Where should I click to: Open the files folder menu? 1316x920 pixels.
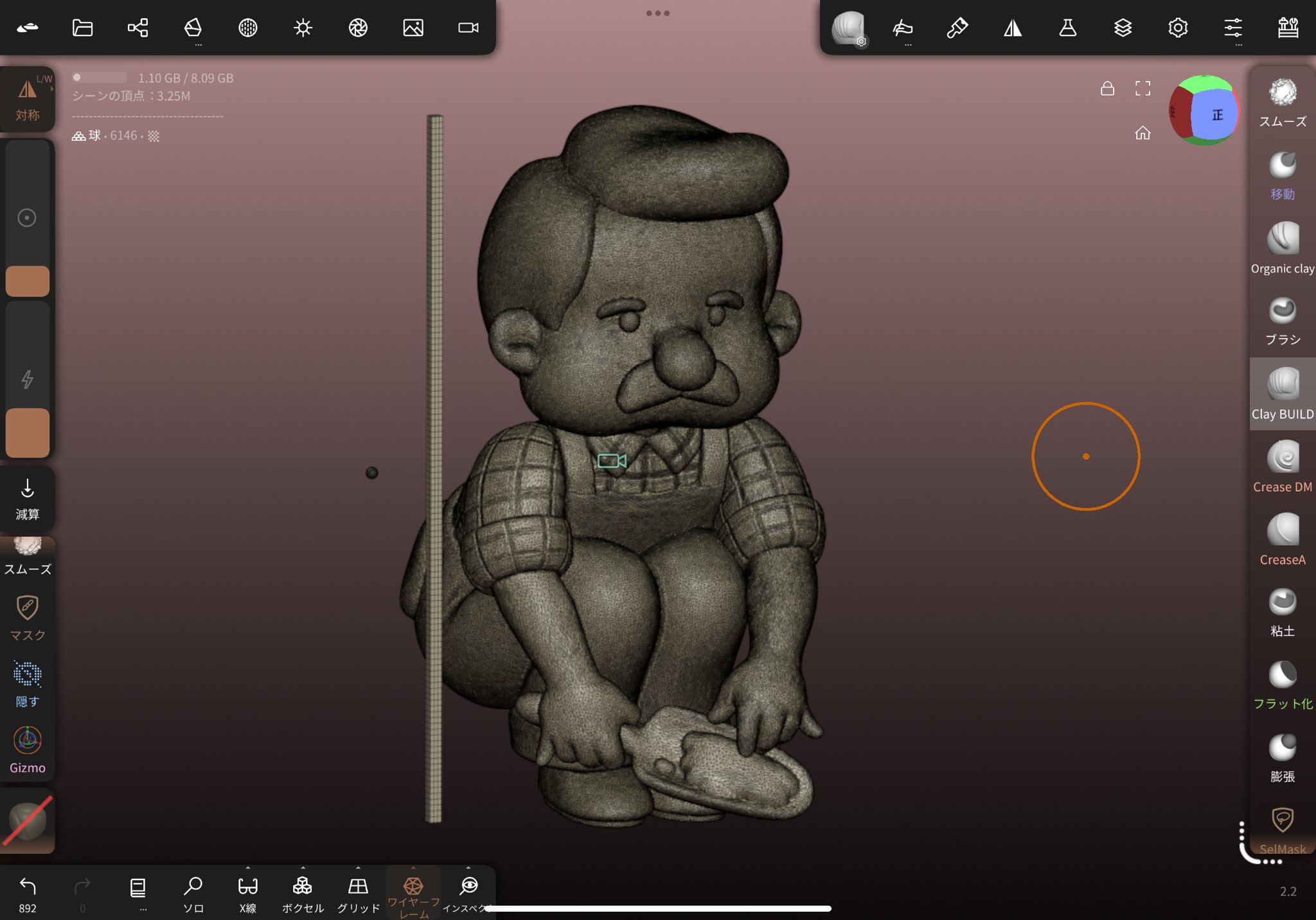tap(82, 28)
